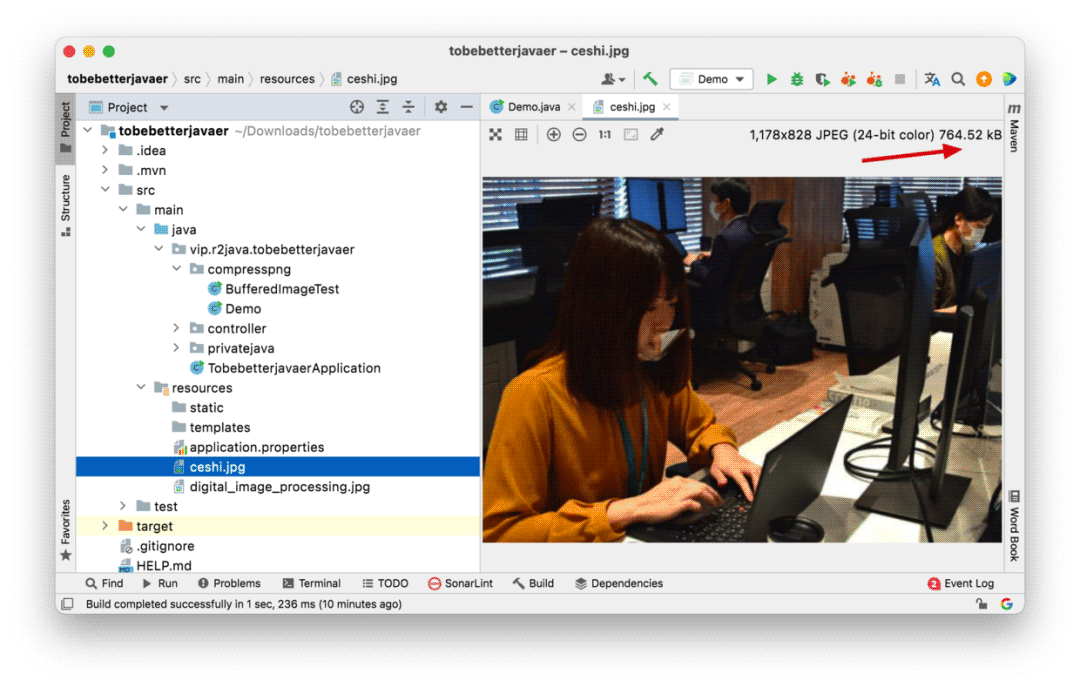
Task: Click the tool windows quick access icon in status bar
Action: [x=68, y=604]
